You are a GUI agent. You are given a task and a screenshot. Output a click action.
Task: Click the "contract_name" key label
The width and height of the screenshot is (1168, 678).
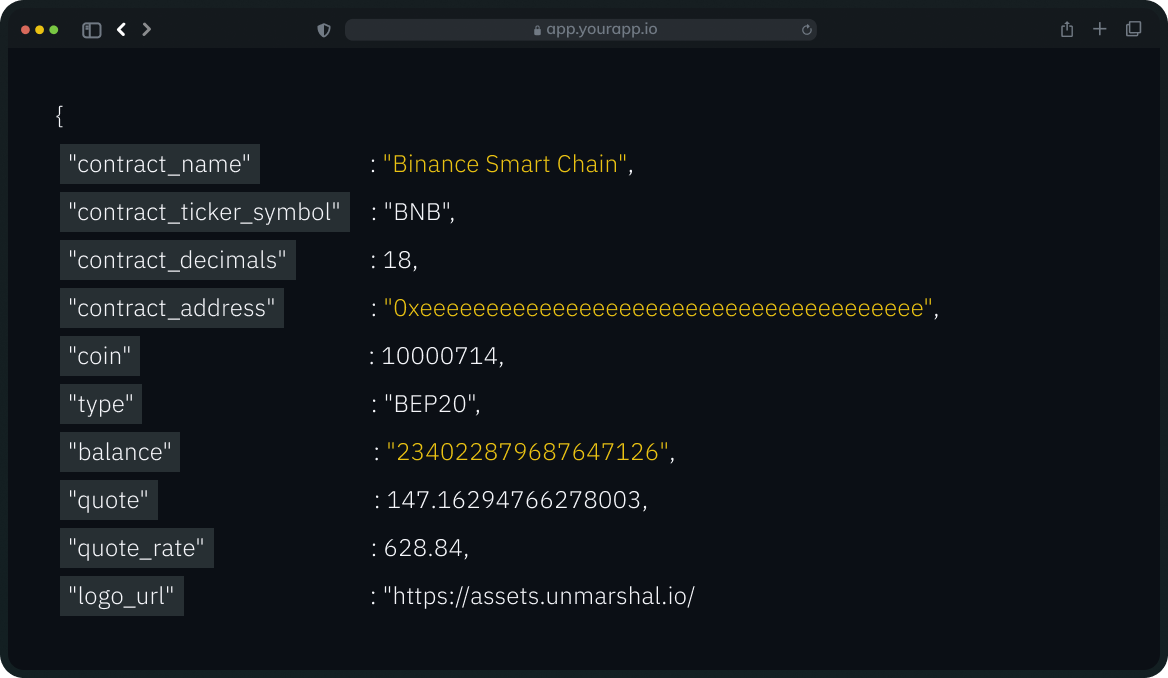tap(160, 164)
